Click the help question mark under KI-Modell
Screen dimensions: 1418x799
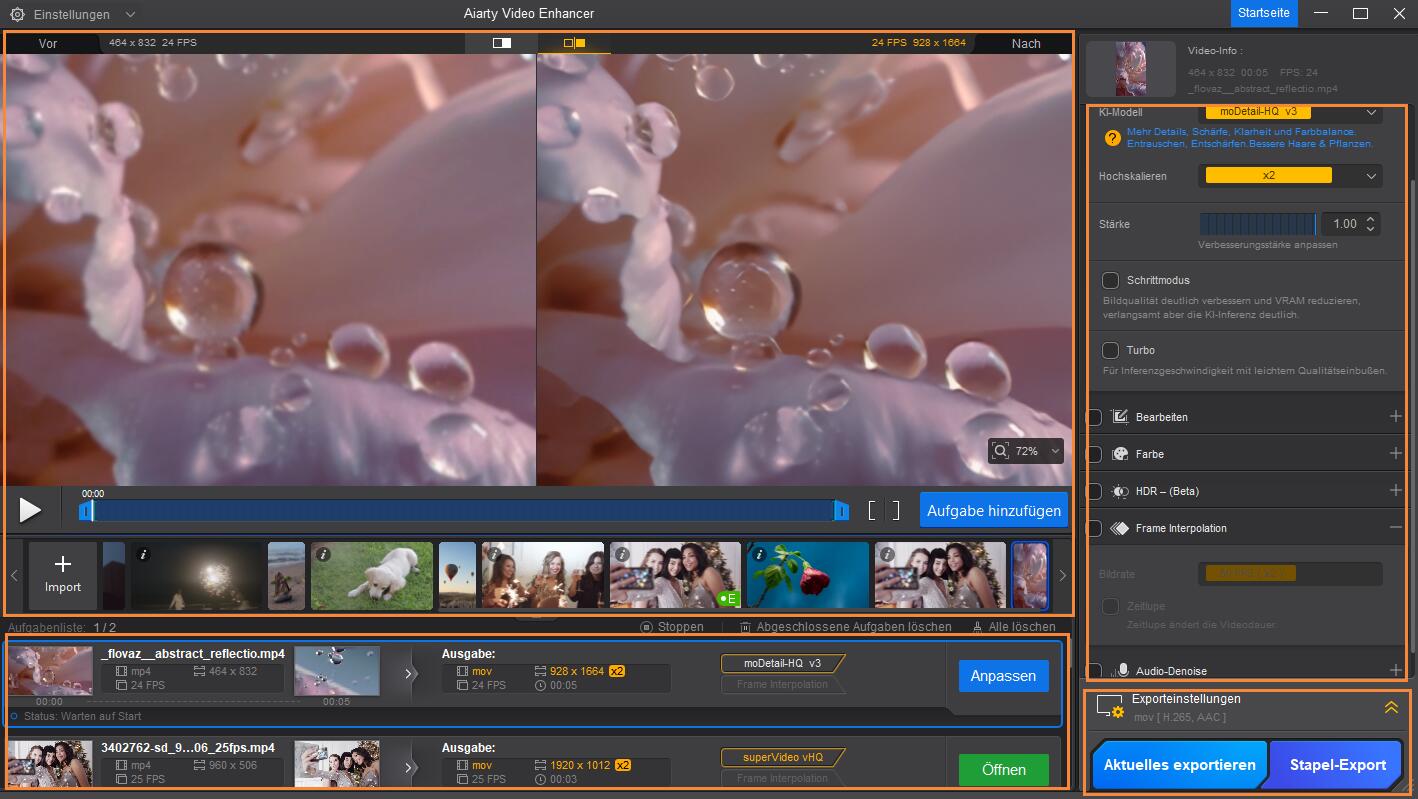pos(1112,138)
